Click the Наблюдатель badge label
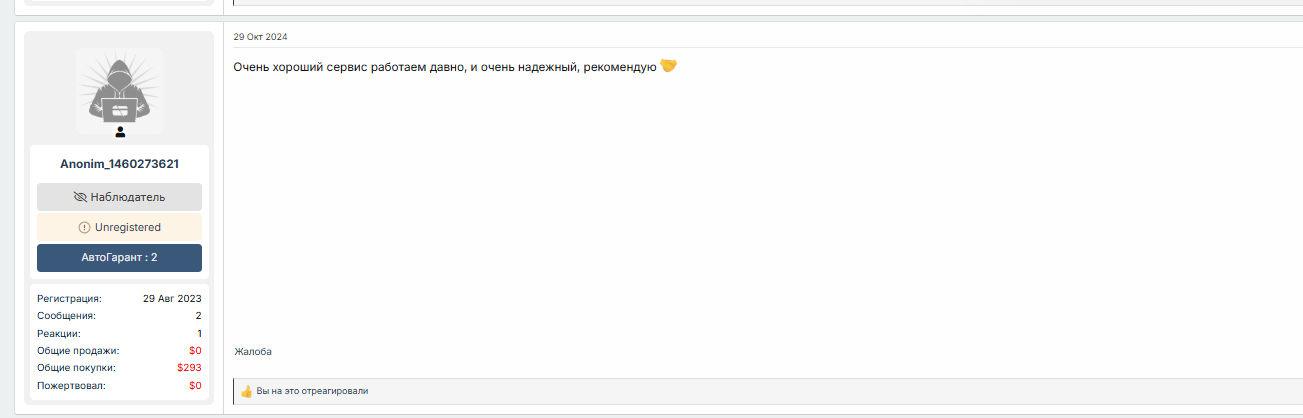Image resolution: width=1303 pixels, height=418 pixels. (x=128, y=197)
